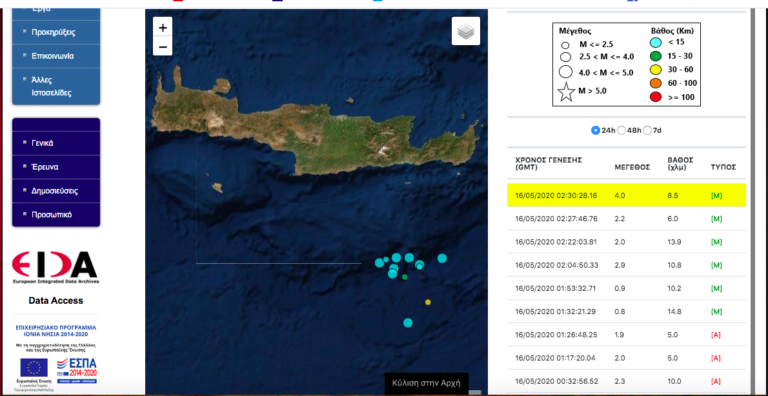Click the star M > 5.0 legend symbol
Screen dimensions: 768x396
(x=566, y=92)
